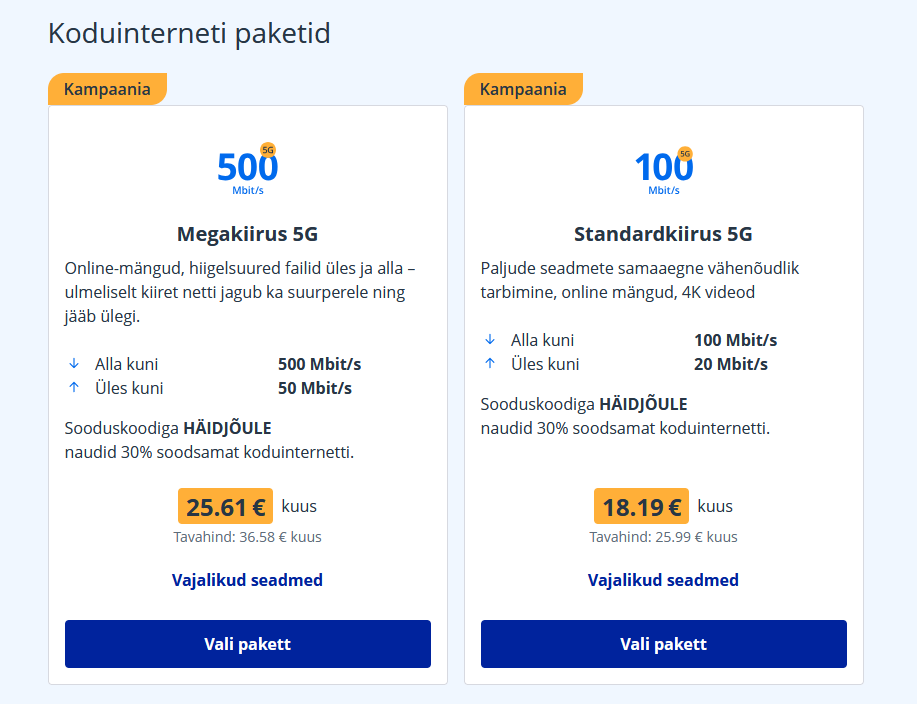Click the Kampaania tag on Standardkiirus card

pyautogui.click(x=523, y=89)
